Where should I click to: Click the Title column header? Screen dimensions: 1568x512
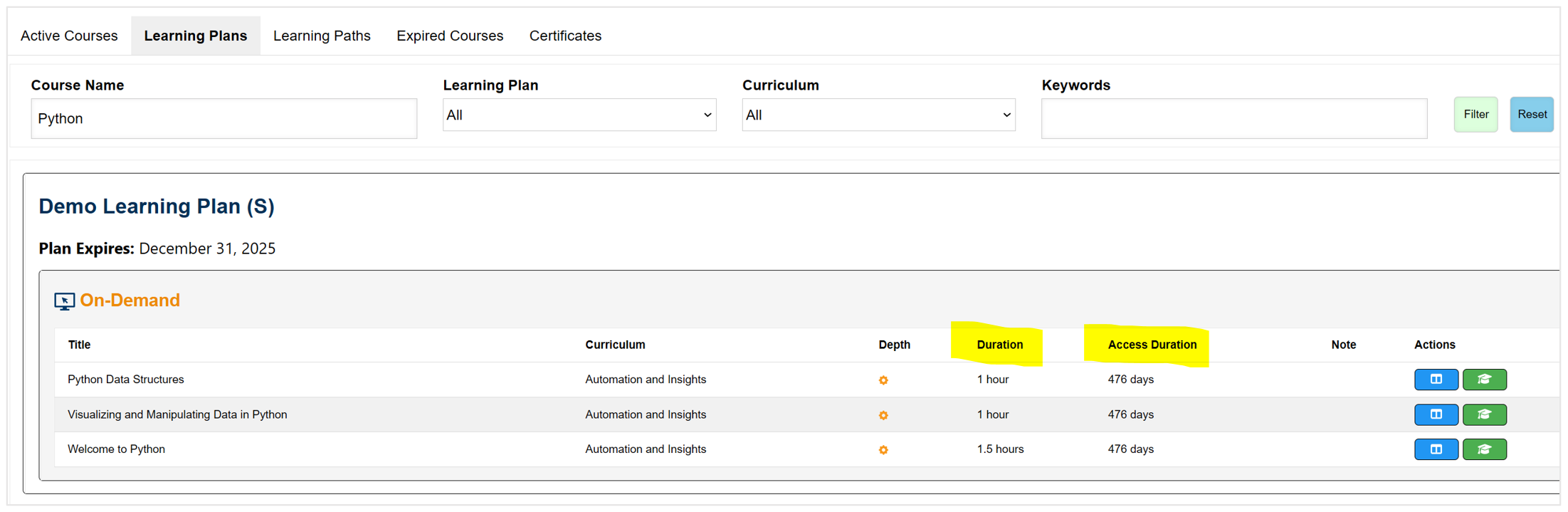tap(79, 345)
